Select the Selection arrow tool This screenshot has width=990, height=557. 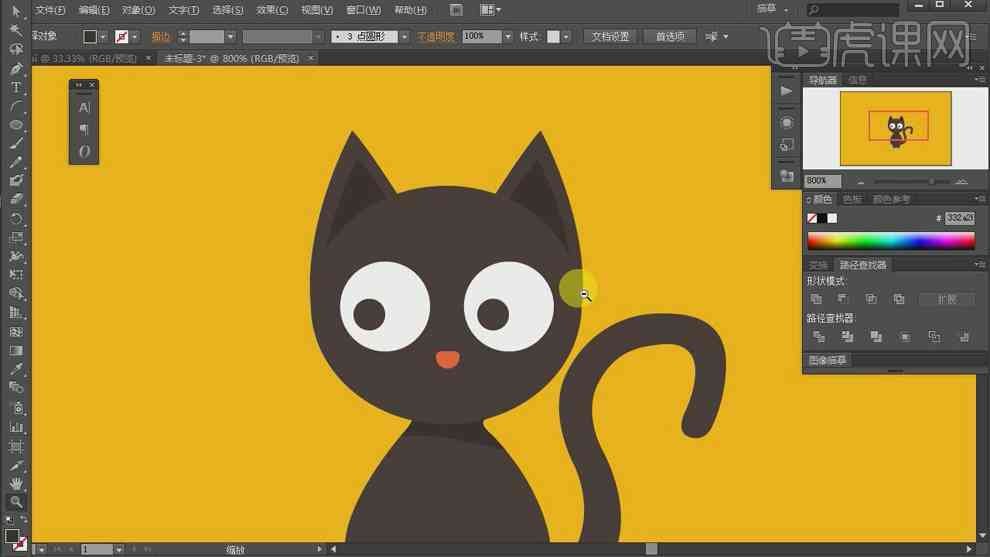16,11
